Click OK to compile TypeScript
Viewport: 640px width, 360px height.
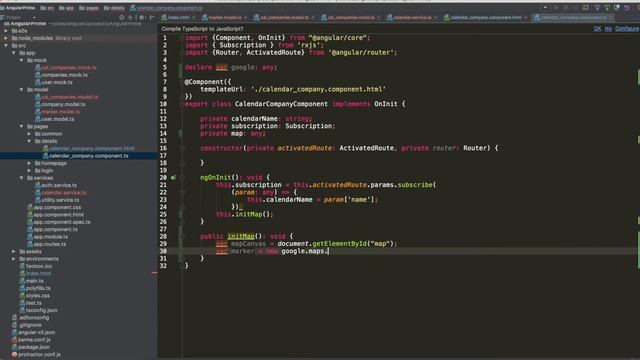pyautogui.click(x=597, y=29)
